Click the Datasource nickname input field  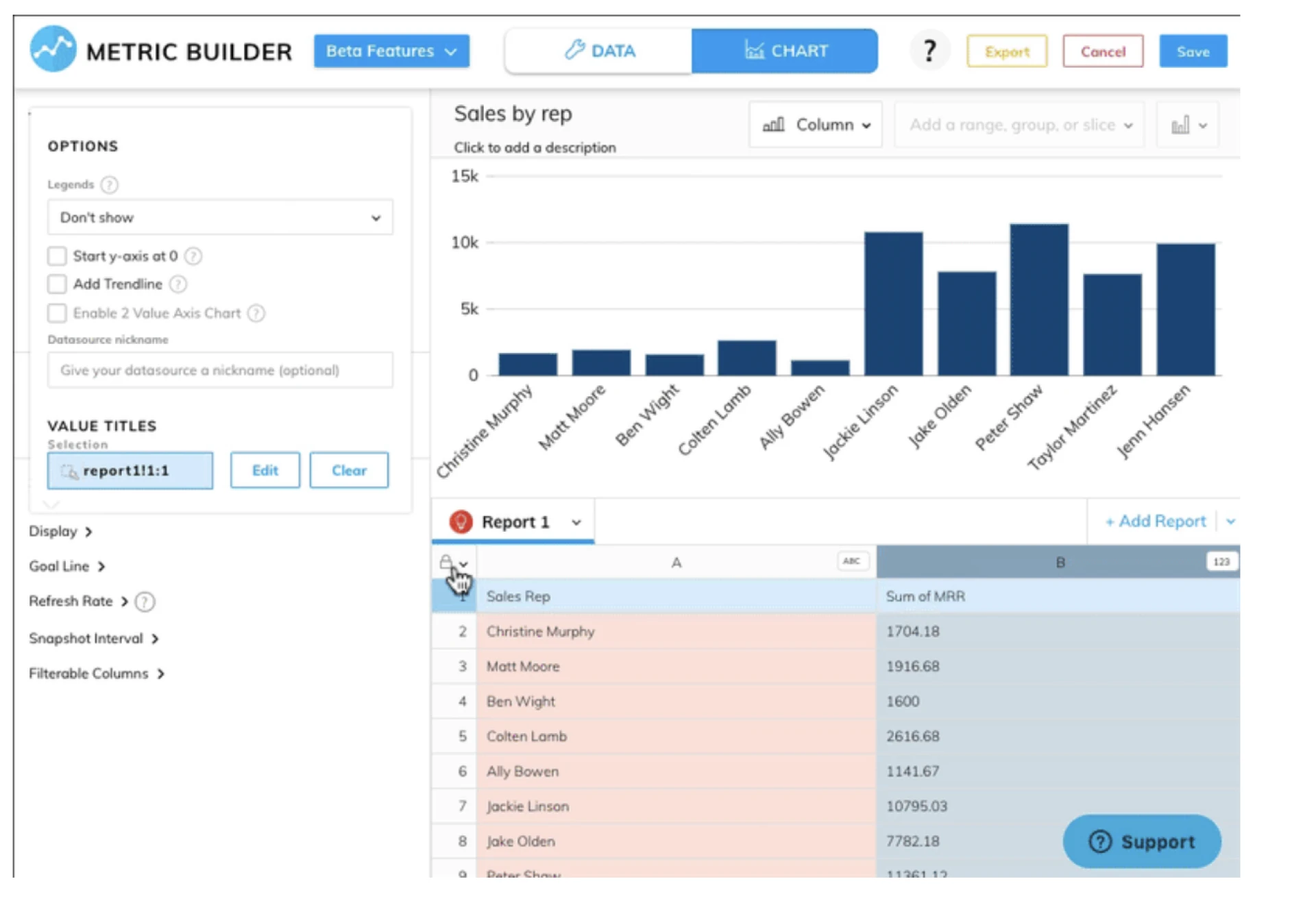click(220, 371)
